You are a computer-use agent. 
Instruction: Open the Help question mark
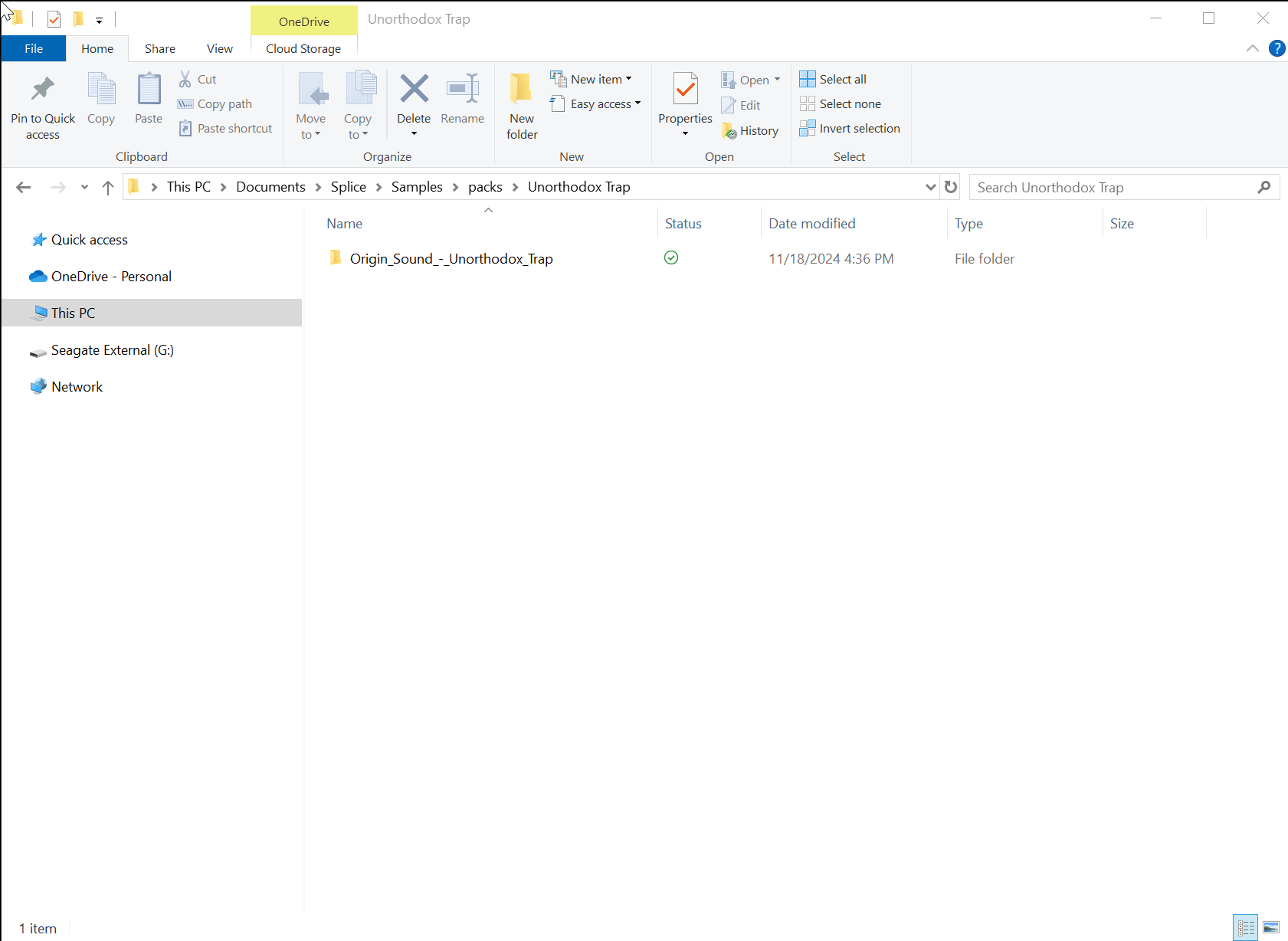[x=1277, y=48]
